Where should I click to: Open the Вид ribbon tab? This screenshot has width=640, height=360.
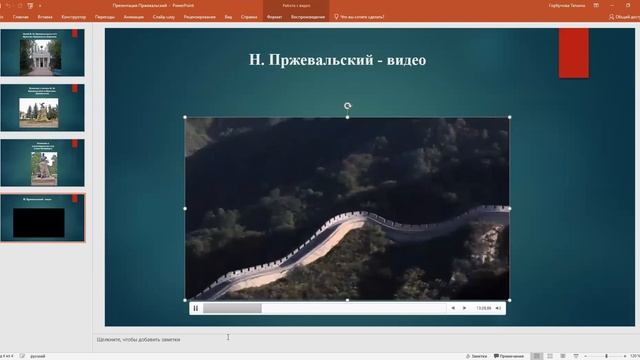[228, 17]
